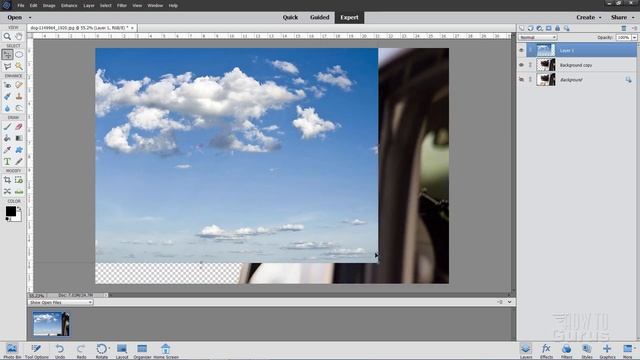The image size is (640, 360).
Task: Switch to Quick edit mode tab
Action: tap(290, 18)
